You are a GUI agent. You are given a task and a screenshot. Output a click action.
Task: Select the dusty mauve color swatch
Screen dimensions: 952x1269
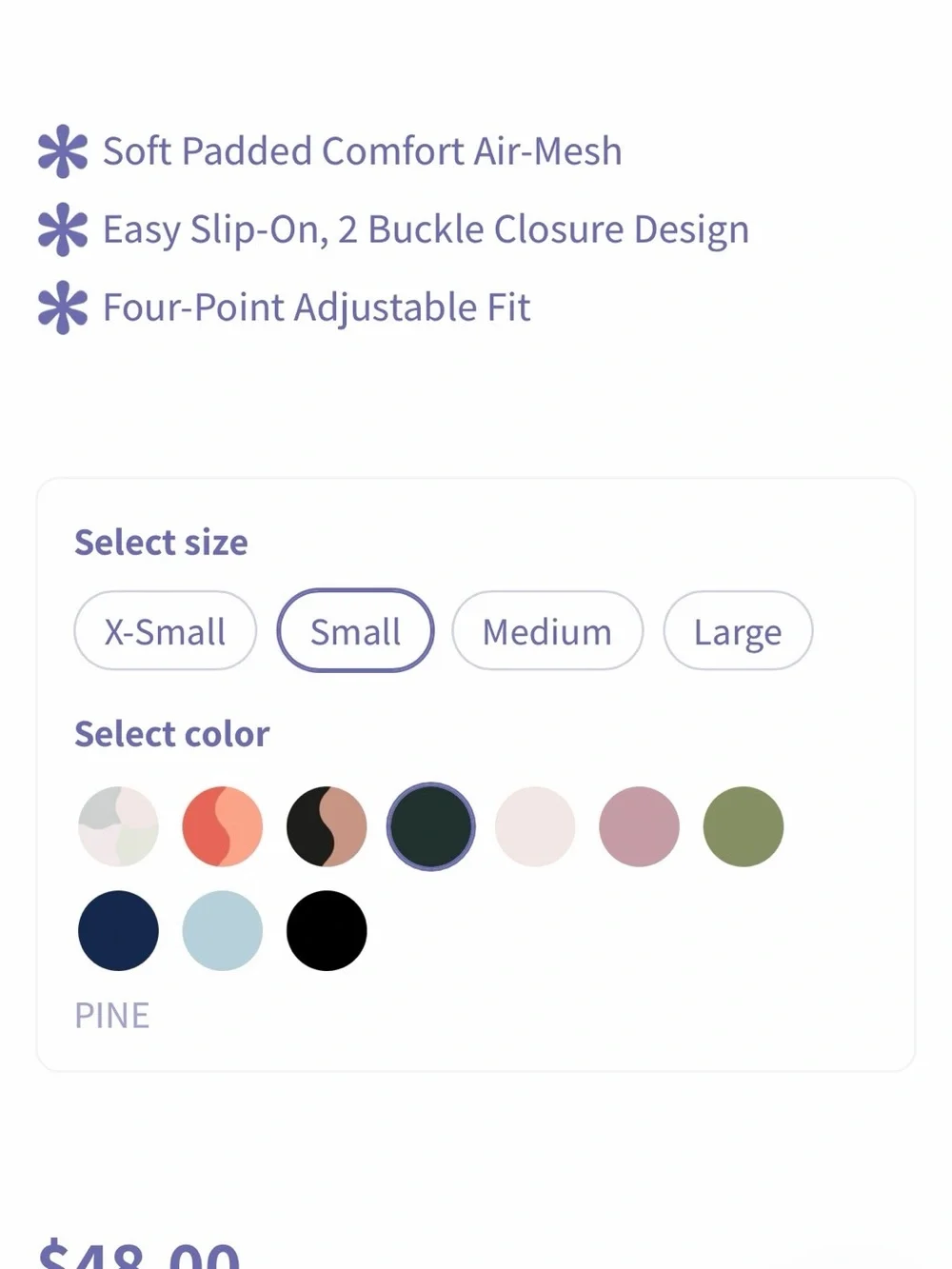tap(640, 826)
